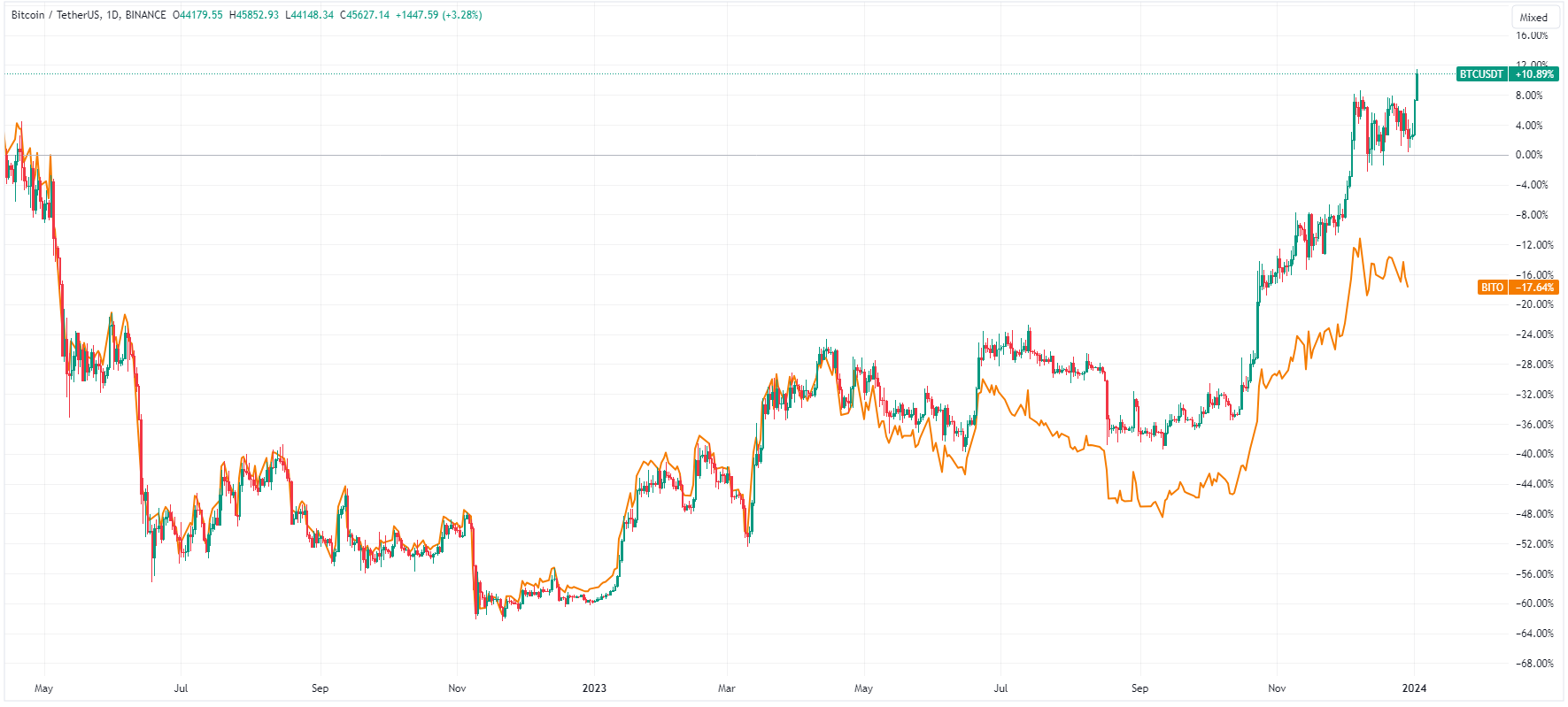Click the low price value 44148.34
This screenshot has width=1568, height=707.
click(309, 15)
